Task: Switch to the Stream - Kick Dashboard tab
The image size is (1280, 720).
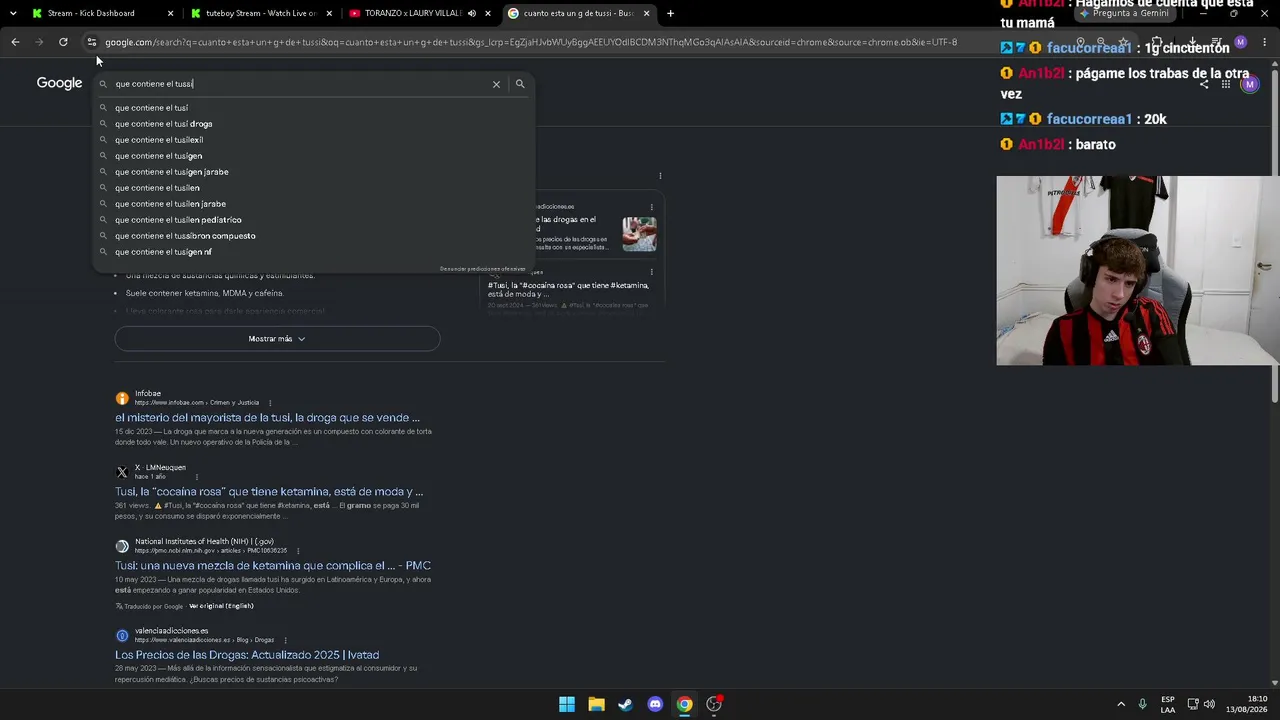Action: (101, 14)
